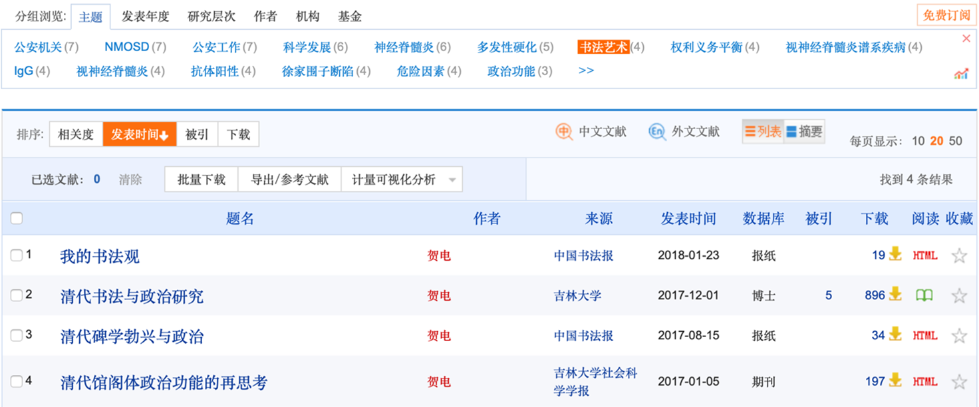The width and height of the screenshot is (979, 407).
Task: Sort results by 相关度
Action: [76, 134]
